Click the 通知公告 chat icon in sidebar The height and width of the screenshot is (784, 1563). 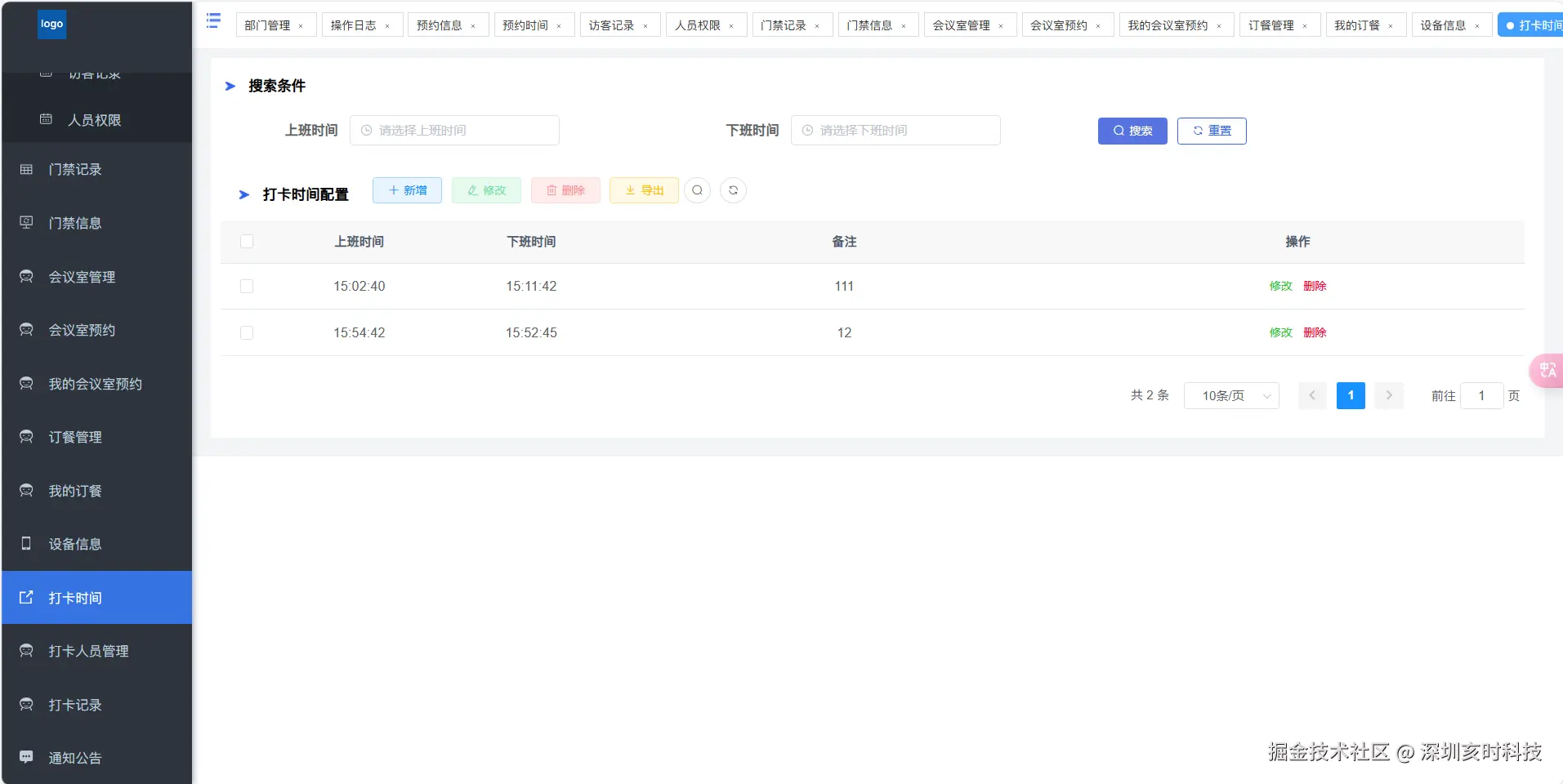[x=26, y=757]
